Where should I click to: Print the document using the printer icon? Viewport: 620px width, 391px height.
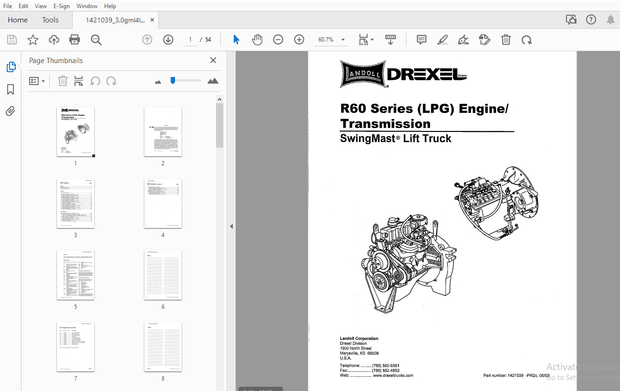[x=74, y=40]
